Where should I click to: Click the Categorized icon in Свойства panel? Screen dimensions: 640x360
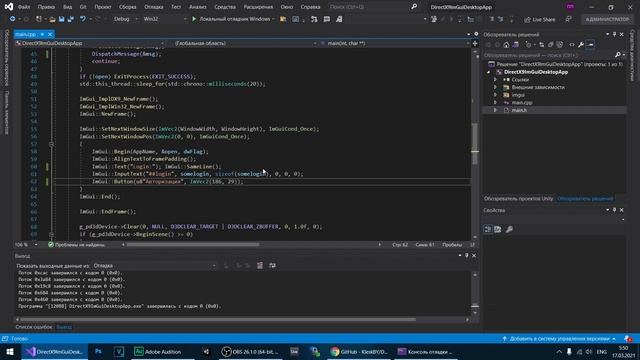488,229
